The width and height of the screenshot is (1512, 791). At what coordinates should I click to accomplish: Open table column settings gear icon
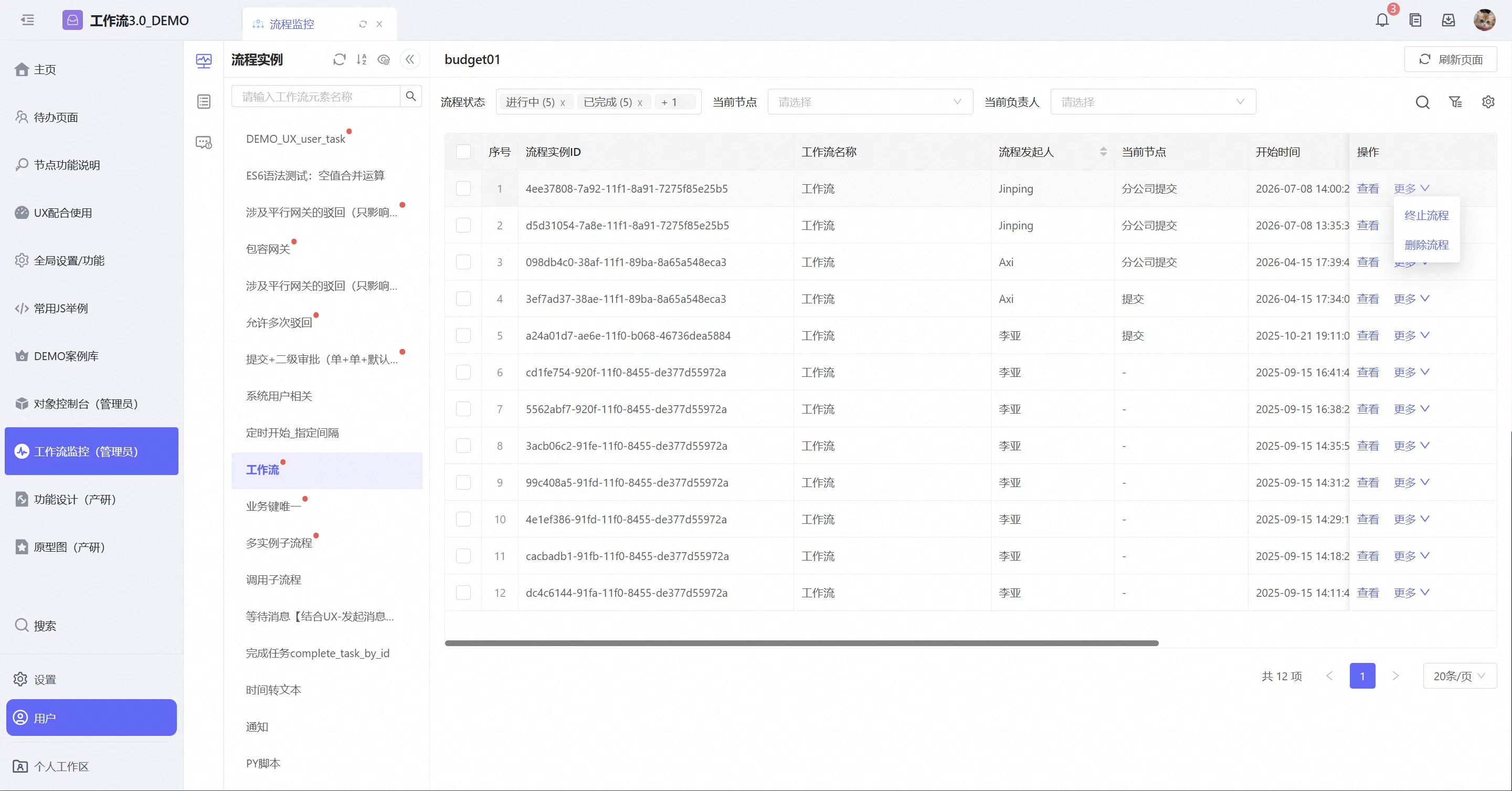pyautogui.click(x=1488, y=102)
